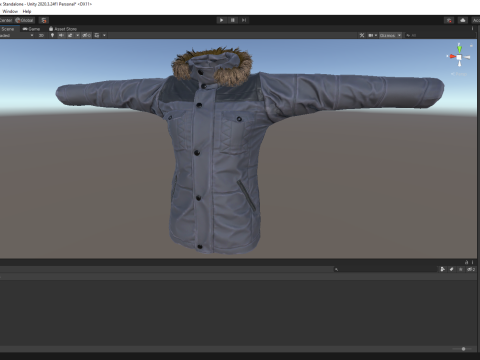480x360 pixels.
Task: Open the Asset Store tab
Action: [x=63, y=29]
